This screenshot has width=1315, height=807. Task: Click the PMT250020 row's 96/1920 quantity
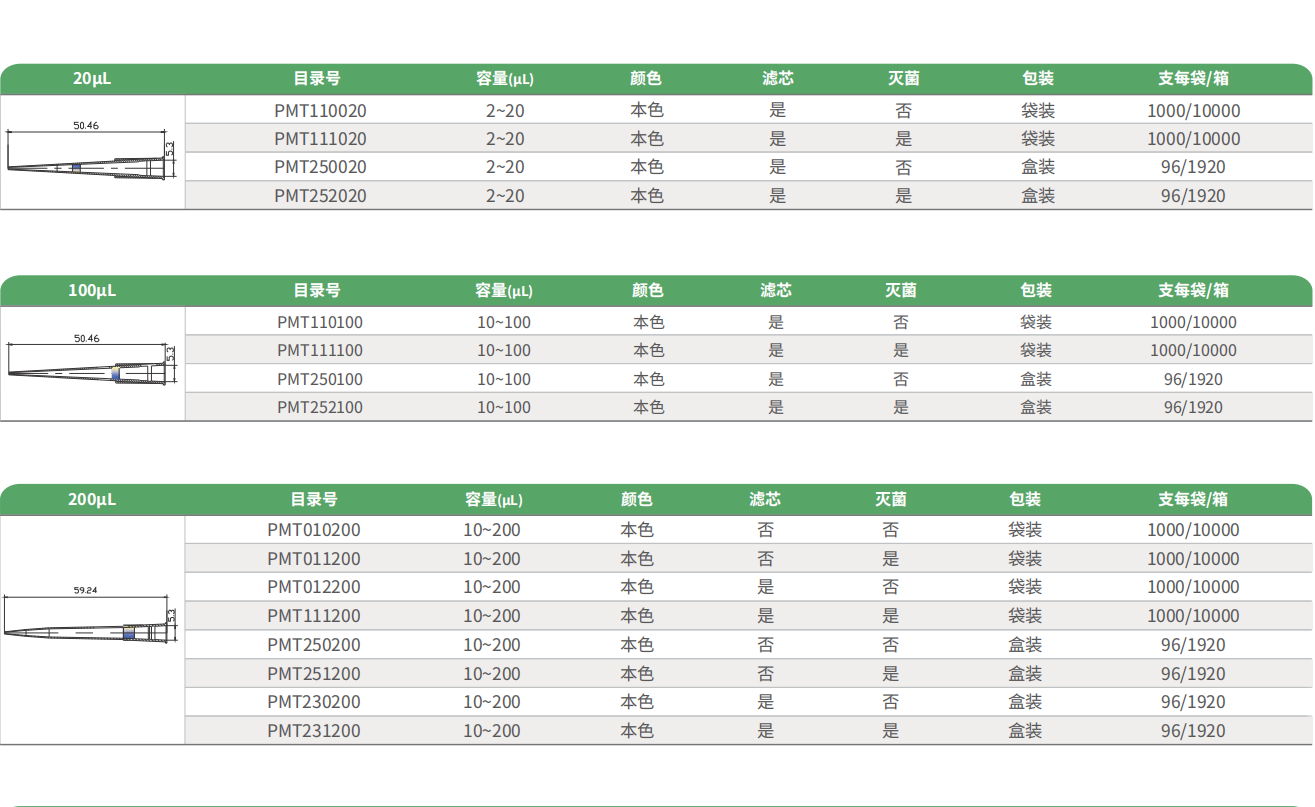pyautogui.click(x=1193, y=168)
